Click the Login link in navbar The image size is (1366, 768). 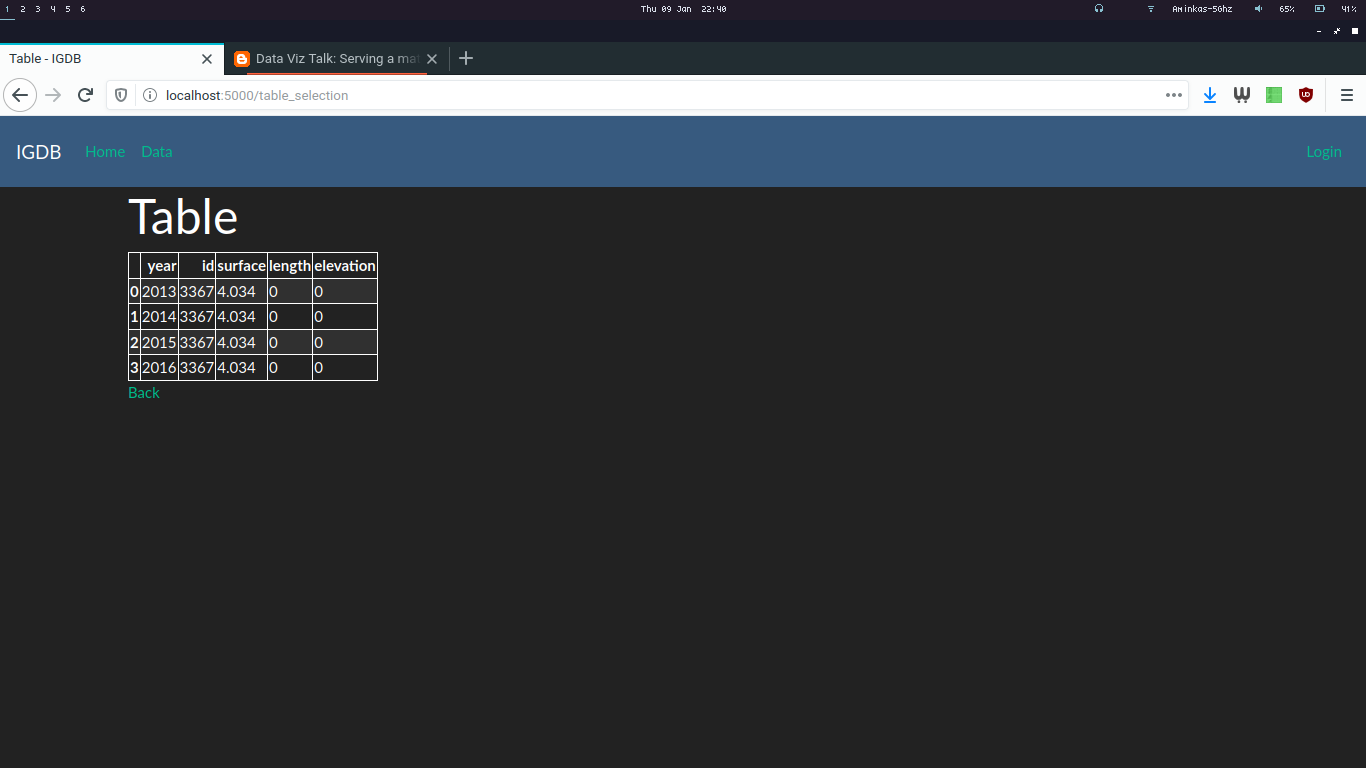point(1323,152)
